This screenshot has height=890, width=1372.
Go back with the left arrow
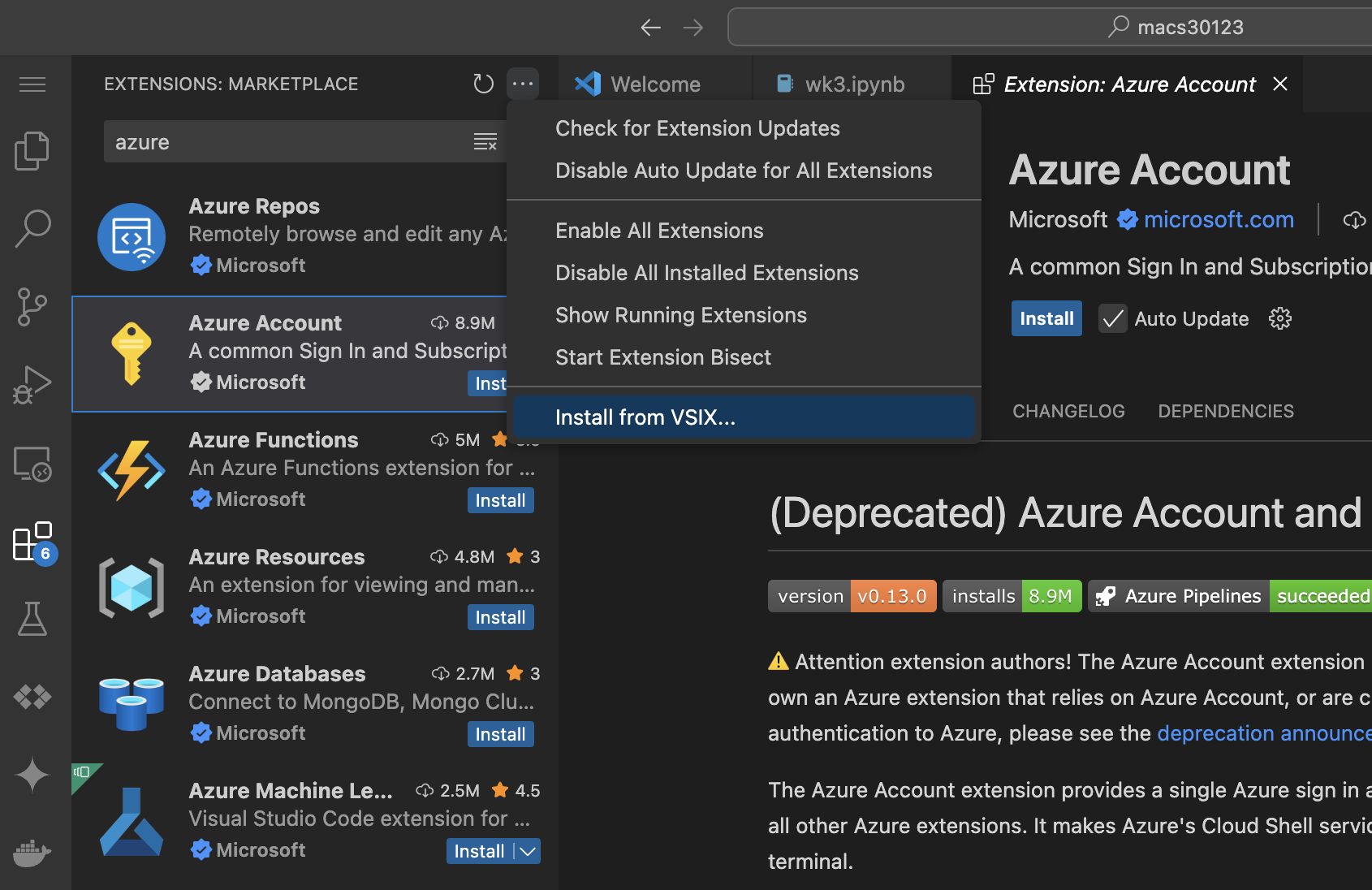(x=650, y=28)
